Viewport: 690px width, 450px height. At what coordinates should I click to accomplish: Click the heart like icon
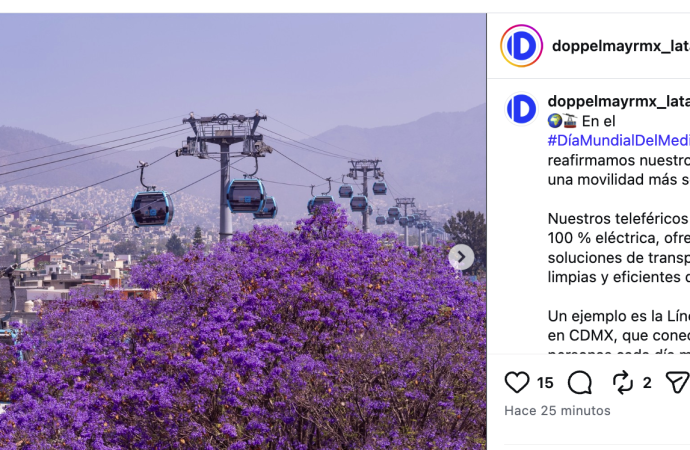(517, 382)
